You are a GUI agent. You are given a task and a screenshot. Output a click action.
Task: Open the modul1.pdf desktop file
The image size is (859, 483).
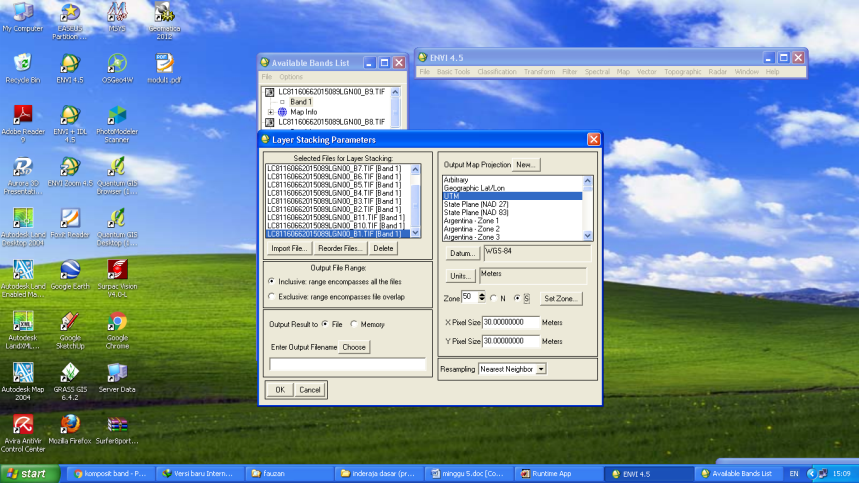[x=164, y=68]
